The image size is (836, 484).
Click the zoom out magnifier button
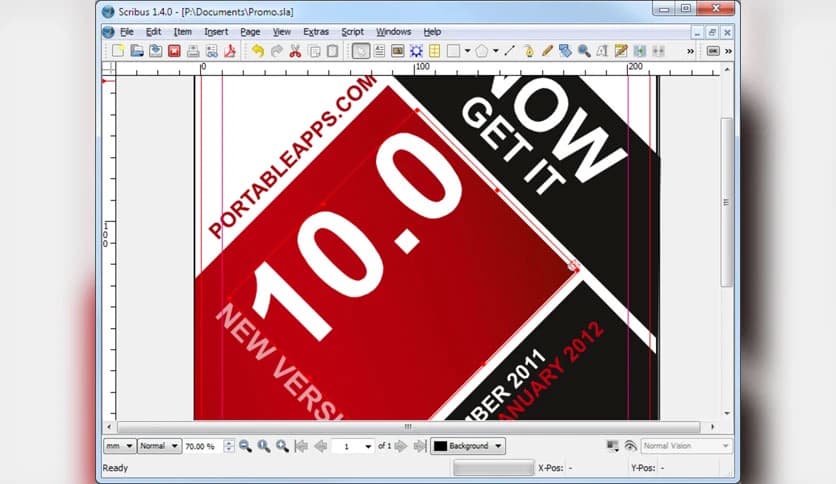[x=246, y=446]
